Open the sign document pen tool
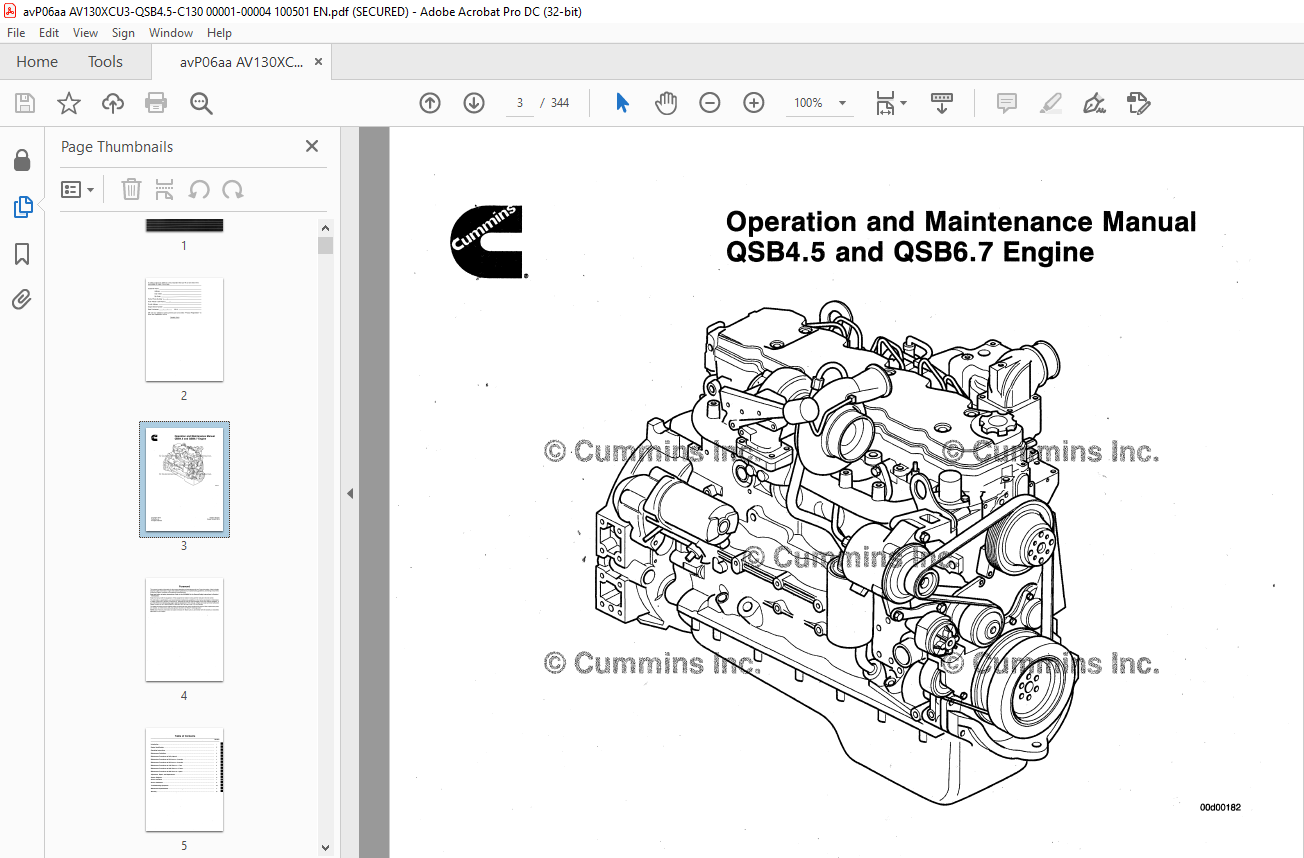This screenshot has width=1304, height=858. (x=1094, y=103)
